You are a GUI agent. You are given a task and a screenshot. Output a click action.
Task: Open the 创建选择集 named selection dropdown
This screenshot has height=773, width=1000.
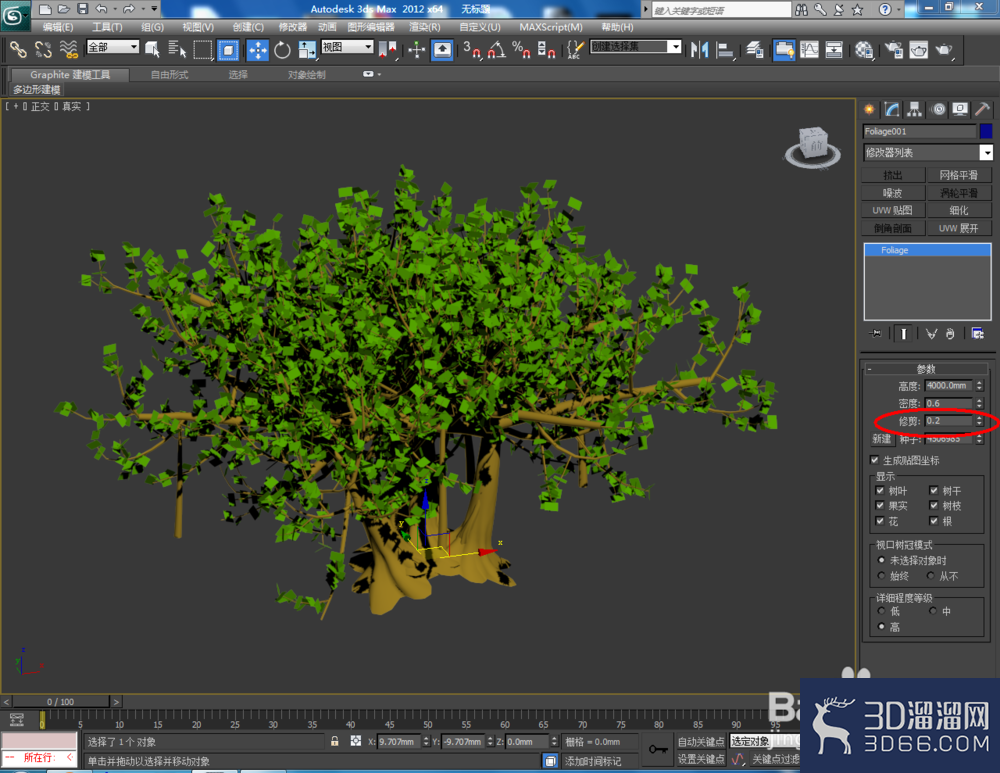tap(636, 47)
